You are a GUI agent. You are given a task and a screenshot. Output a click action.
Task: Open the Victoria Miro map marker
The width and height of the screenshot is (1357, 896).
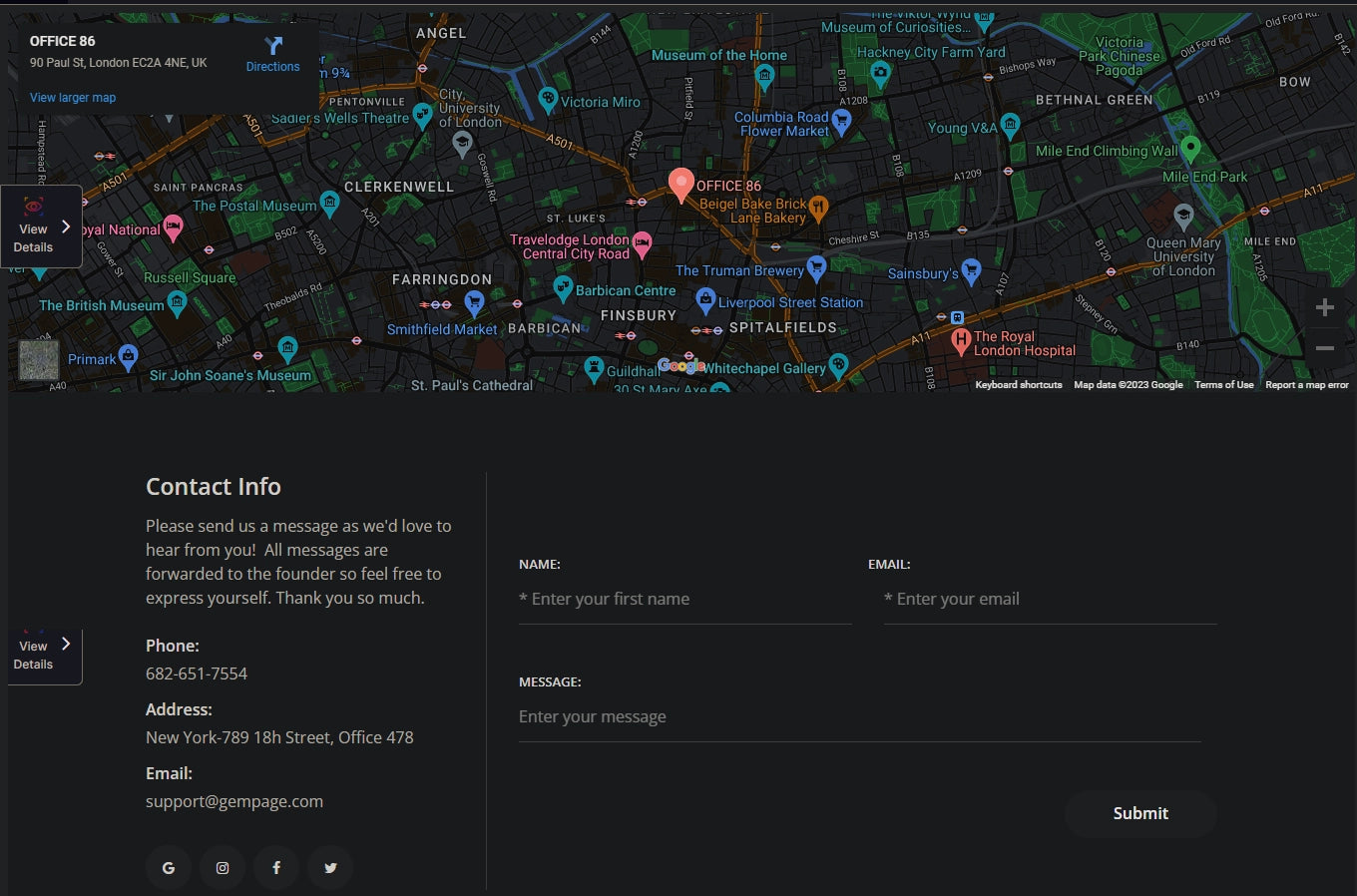(547, 100)
